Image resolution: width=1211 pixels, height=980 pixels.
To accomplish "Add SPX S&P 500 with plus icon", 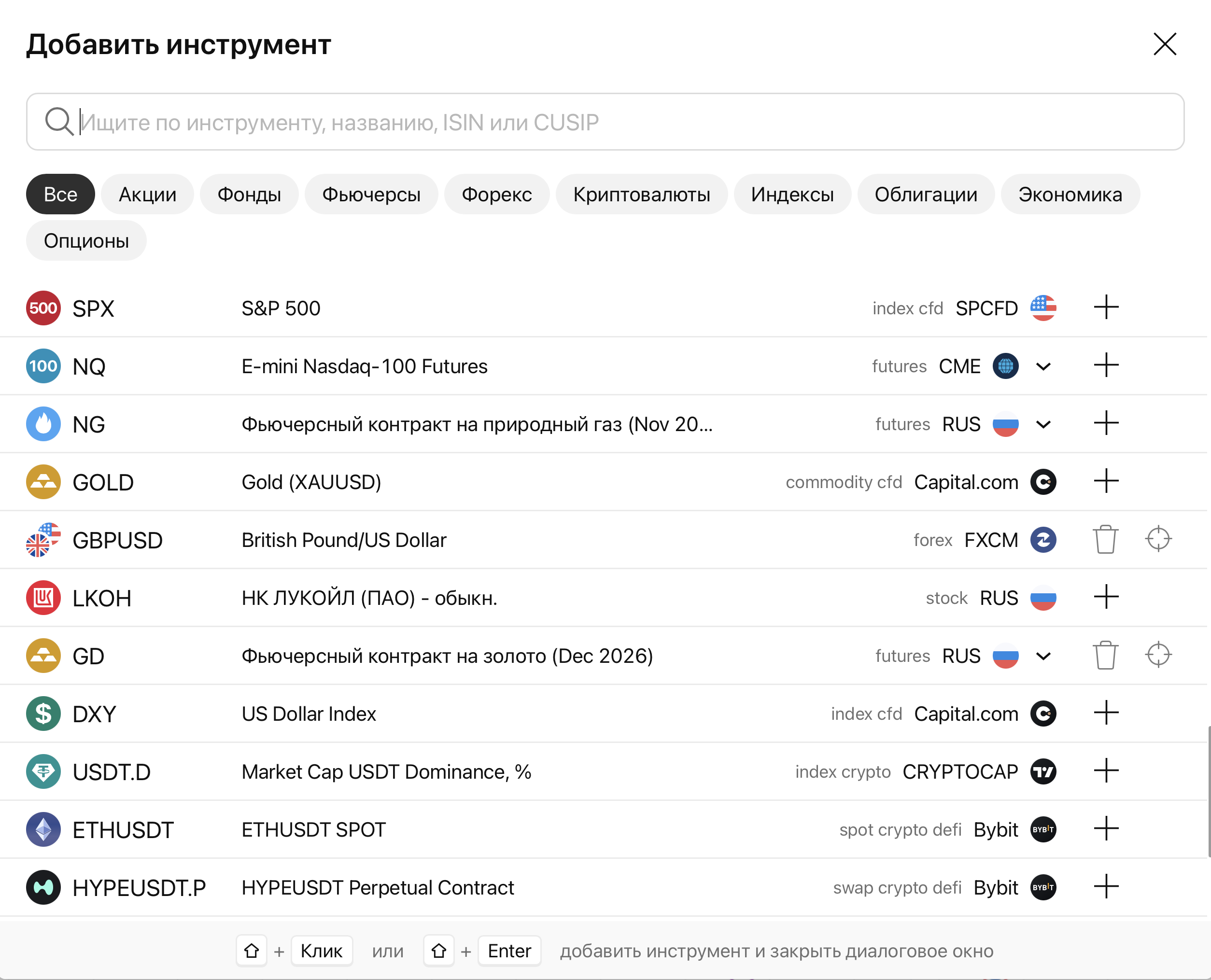I will pyautogui.click(x=1105, y=308).
